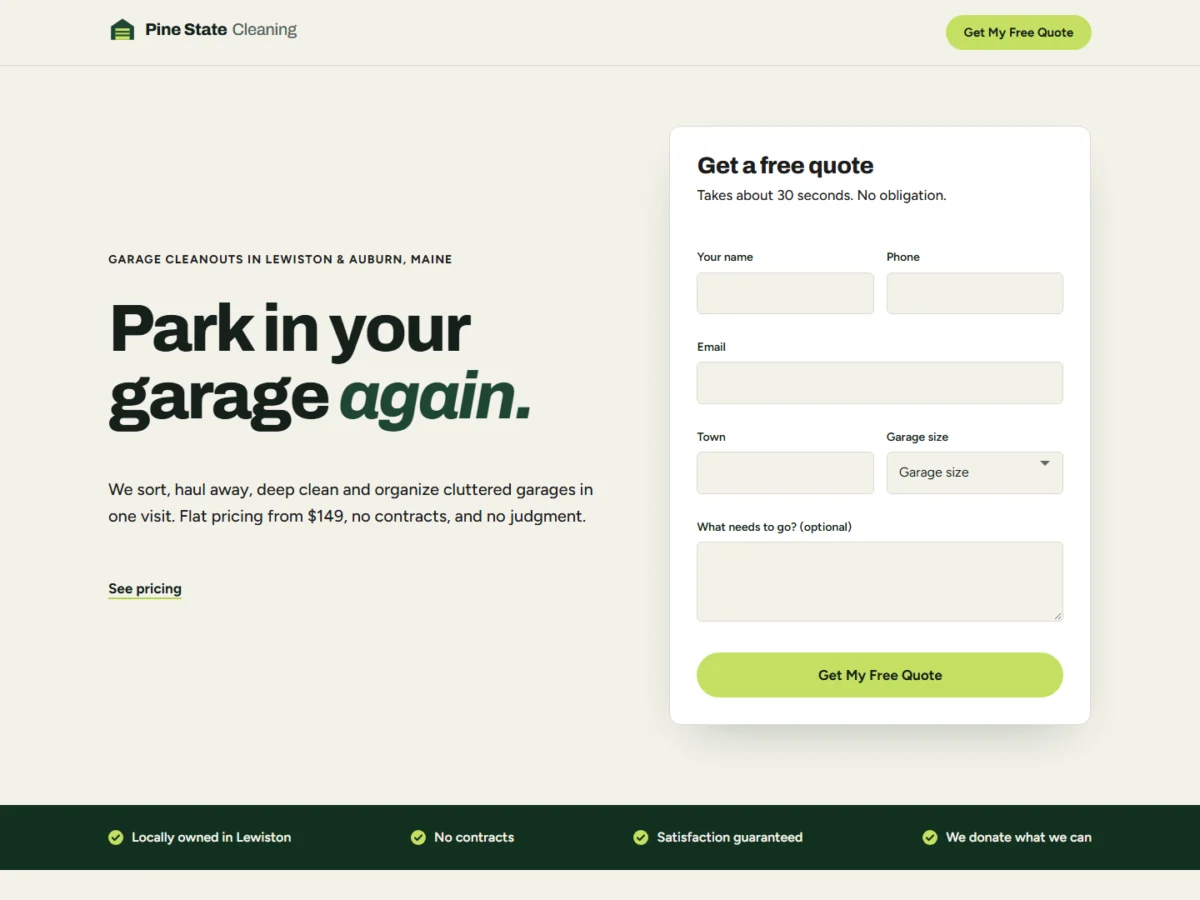Viewport: 1200px width, 900px height.
Task: Click the 'Email' field label
Action: coord(711,347)
